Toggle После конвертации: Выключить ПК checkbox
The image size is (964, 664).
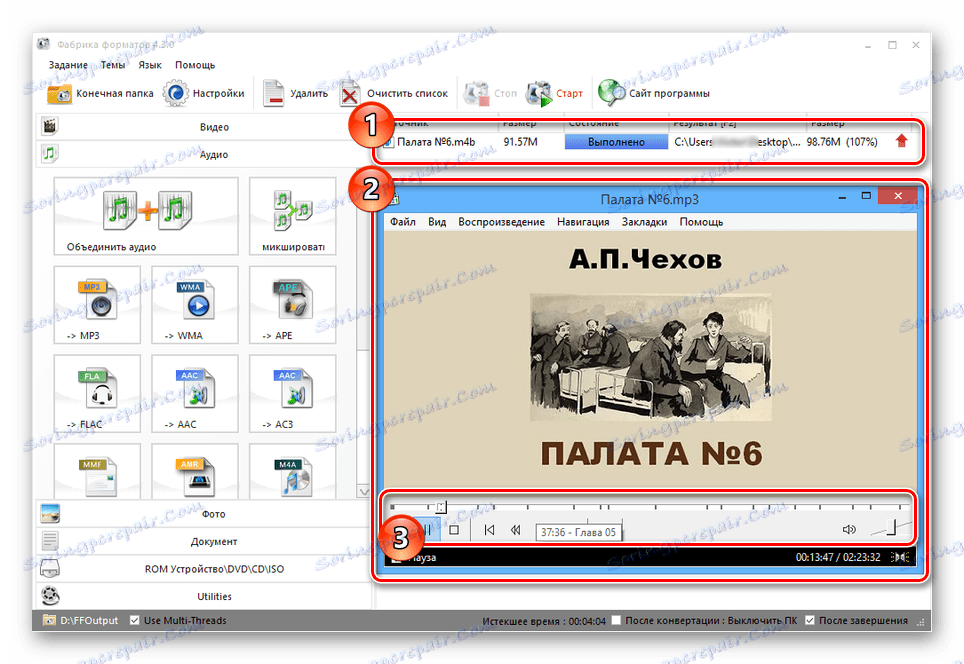pos(617,620)
